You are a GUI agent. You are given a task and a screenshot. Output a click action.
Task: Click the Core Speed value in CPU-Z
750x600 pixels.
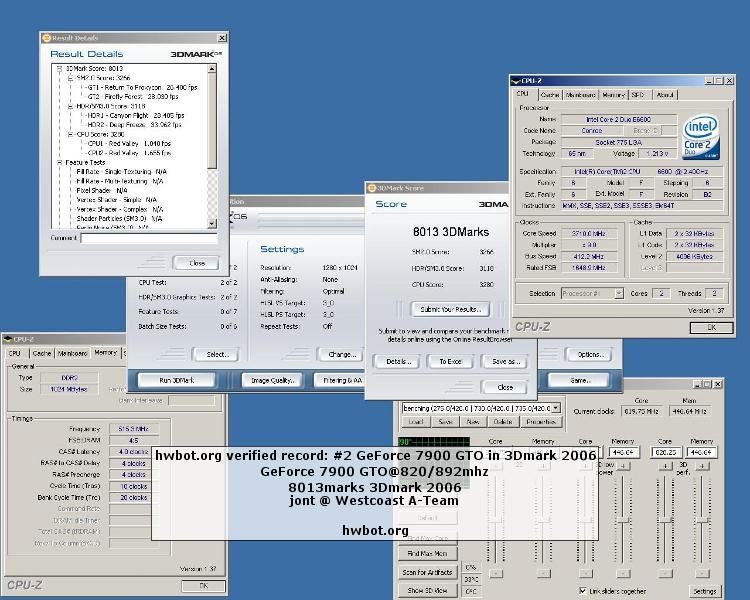click(x=589, y=233)
